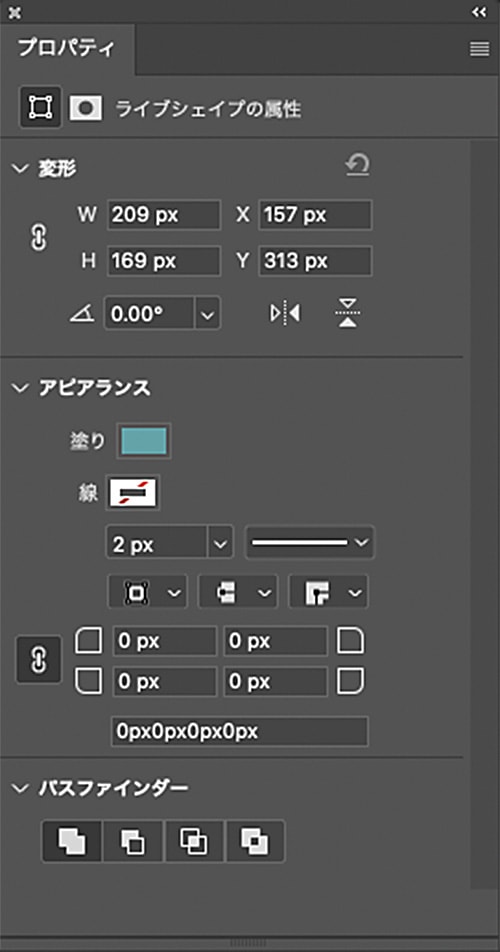Reset the transform with the undo arrow icon

click(x=357, y=165)
